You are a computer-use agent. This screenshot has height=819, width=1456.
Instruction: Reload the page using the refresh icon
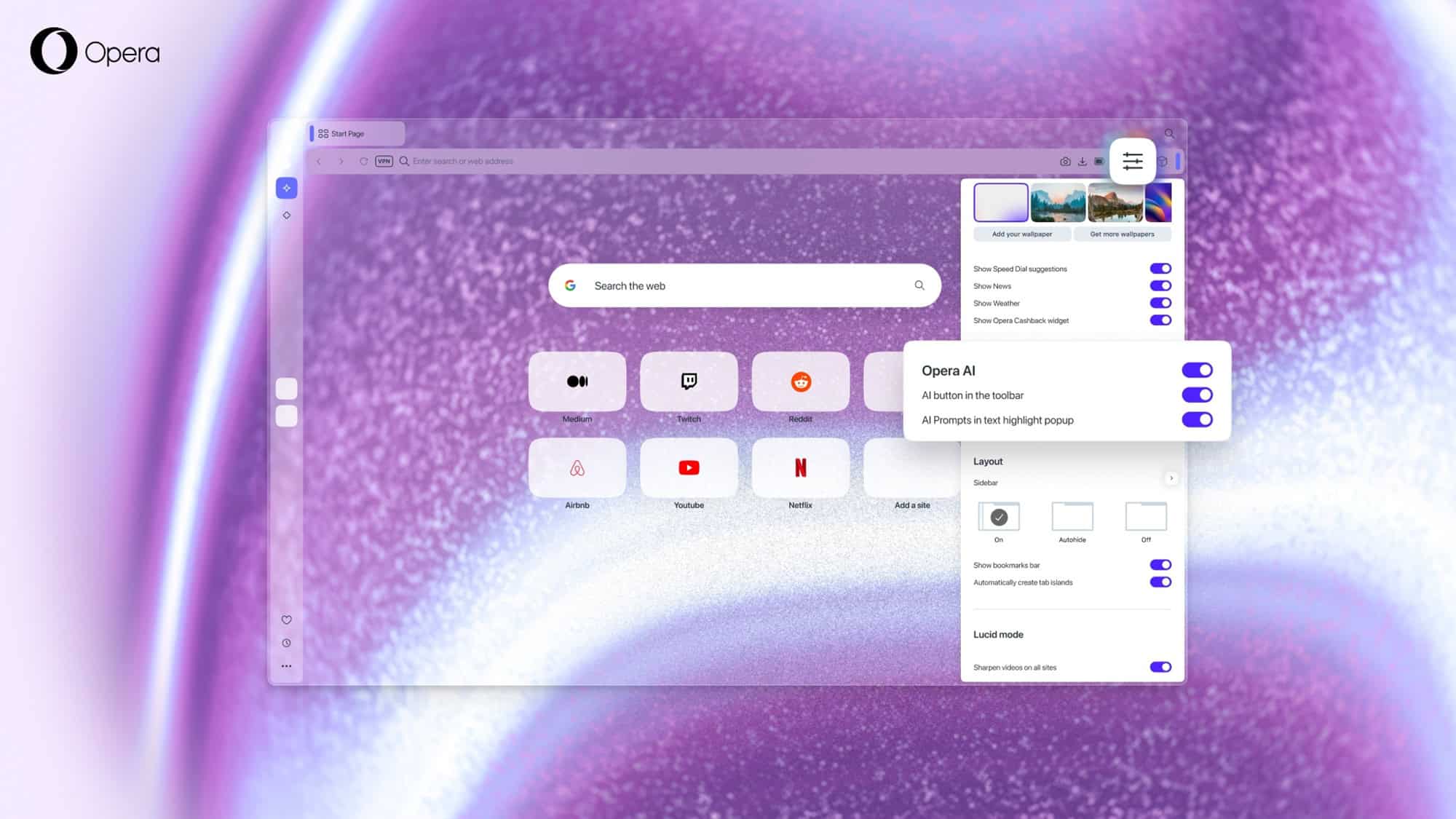click(x=363, y=161)
